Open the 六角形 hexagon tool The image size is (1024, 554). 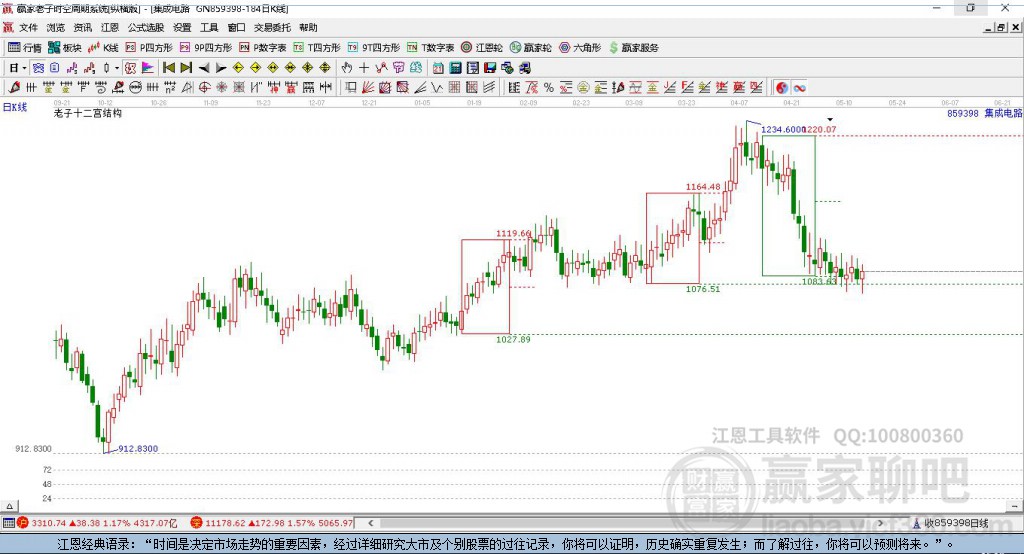[580, 48]
